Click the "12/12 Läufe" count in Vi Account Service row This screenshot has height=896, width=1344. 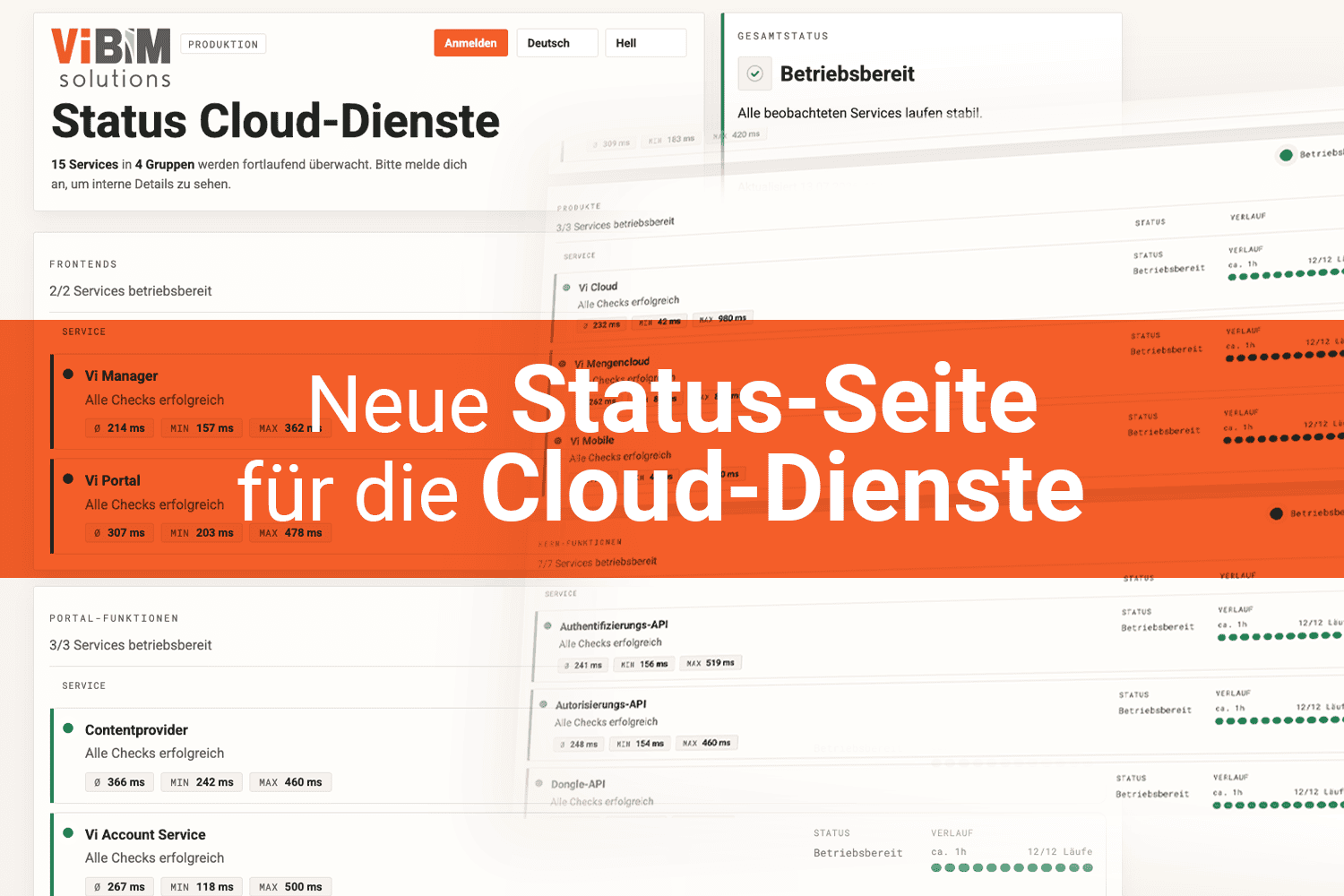1060,851
